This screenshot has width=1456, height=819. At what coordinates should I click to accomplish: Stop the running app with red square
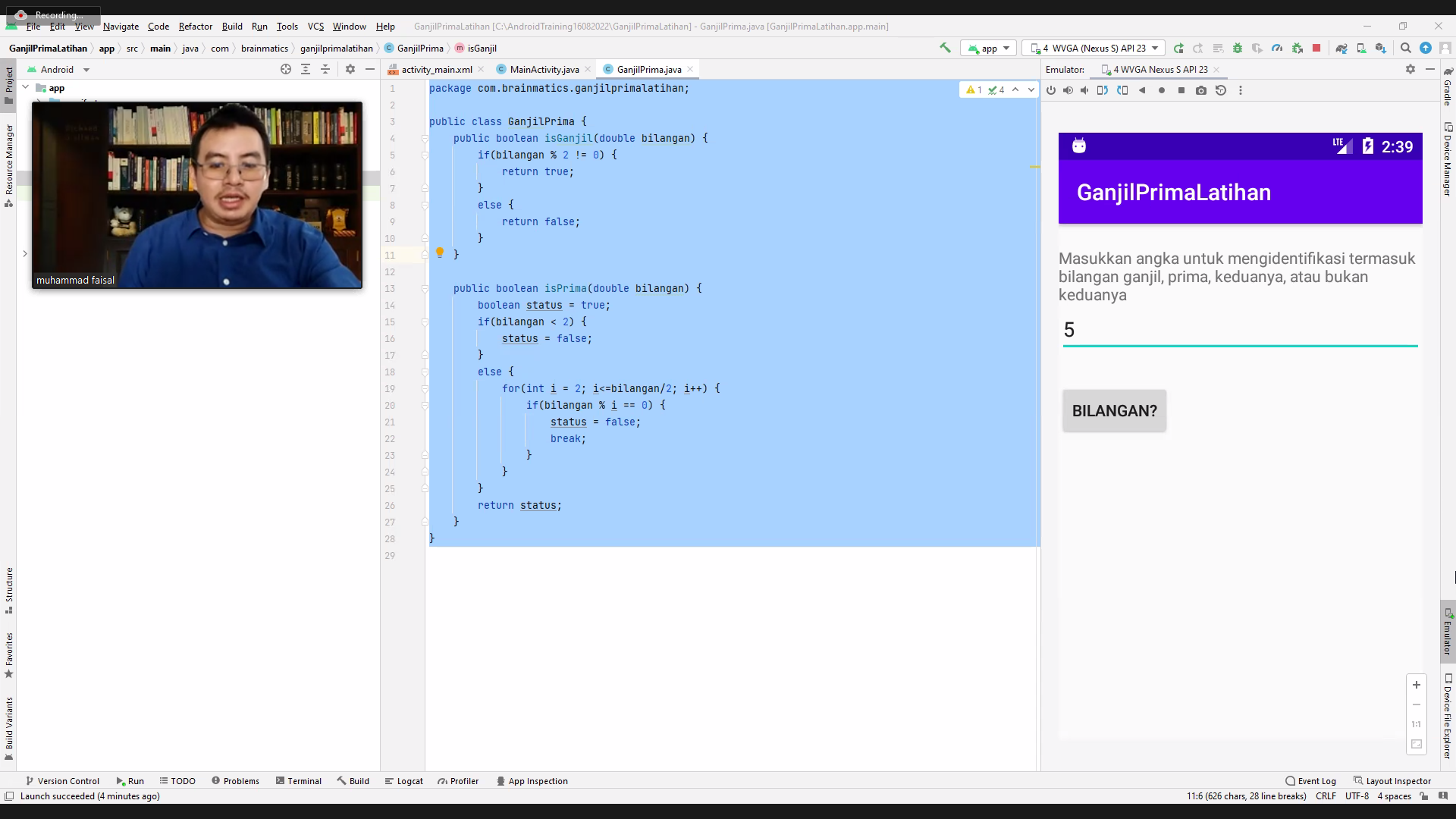coord(1316,48)
